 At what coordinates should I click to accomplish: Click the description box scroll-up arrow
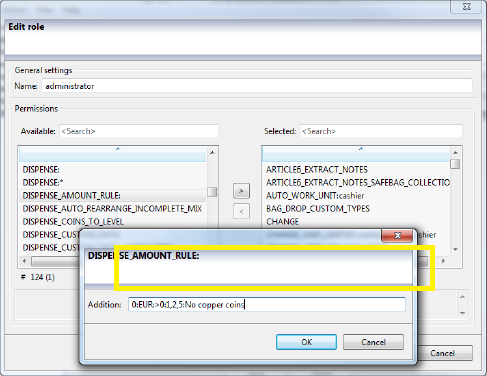coord(462,297)
